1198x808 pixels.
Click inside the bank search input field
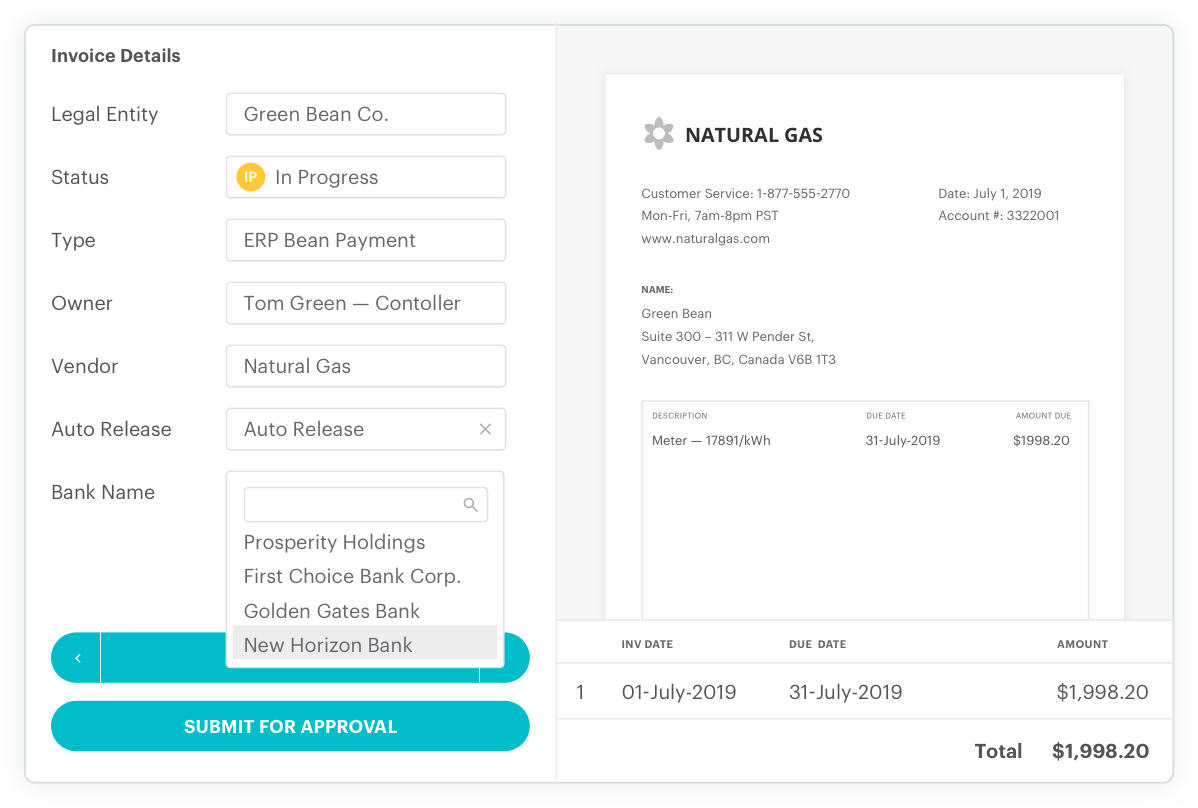[x=350, y=504]
